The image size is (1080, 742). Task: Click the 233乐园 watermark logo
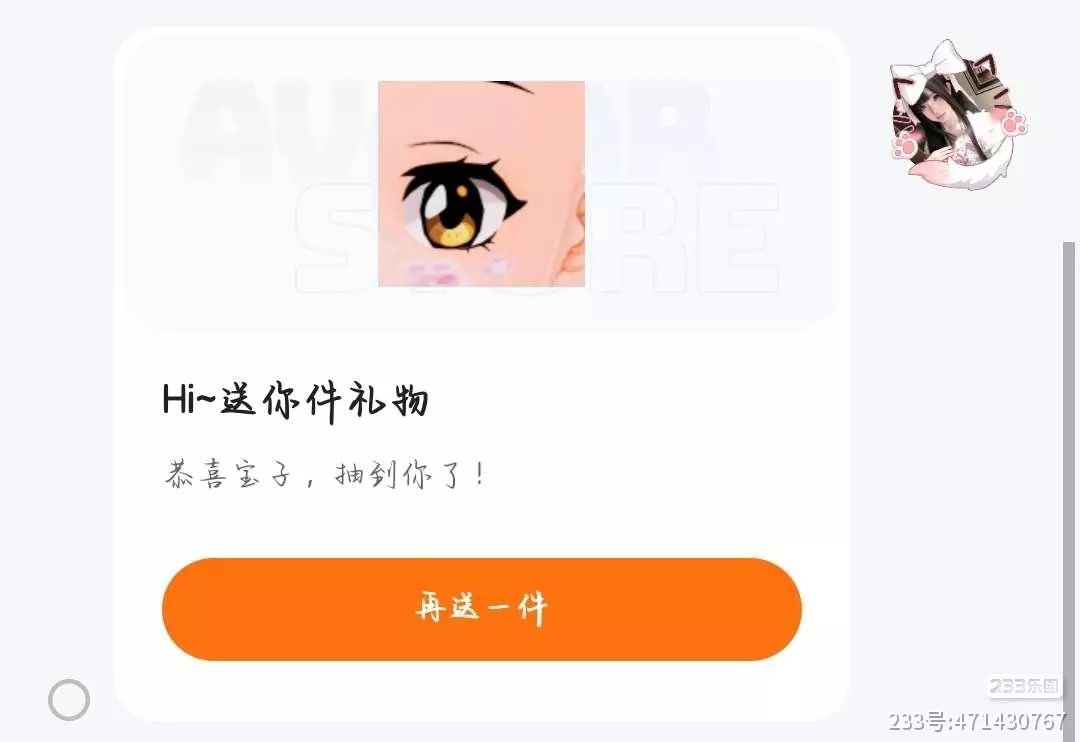click(1024, 686)
